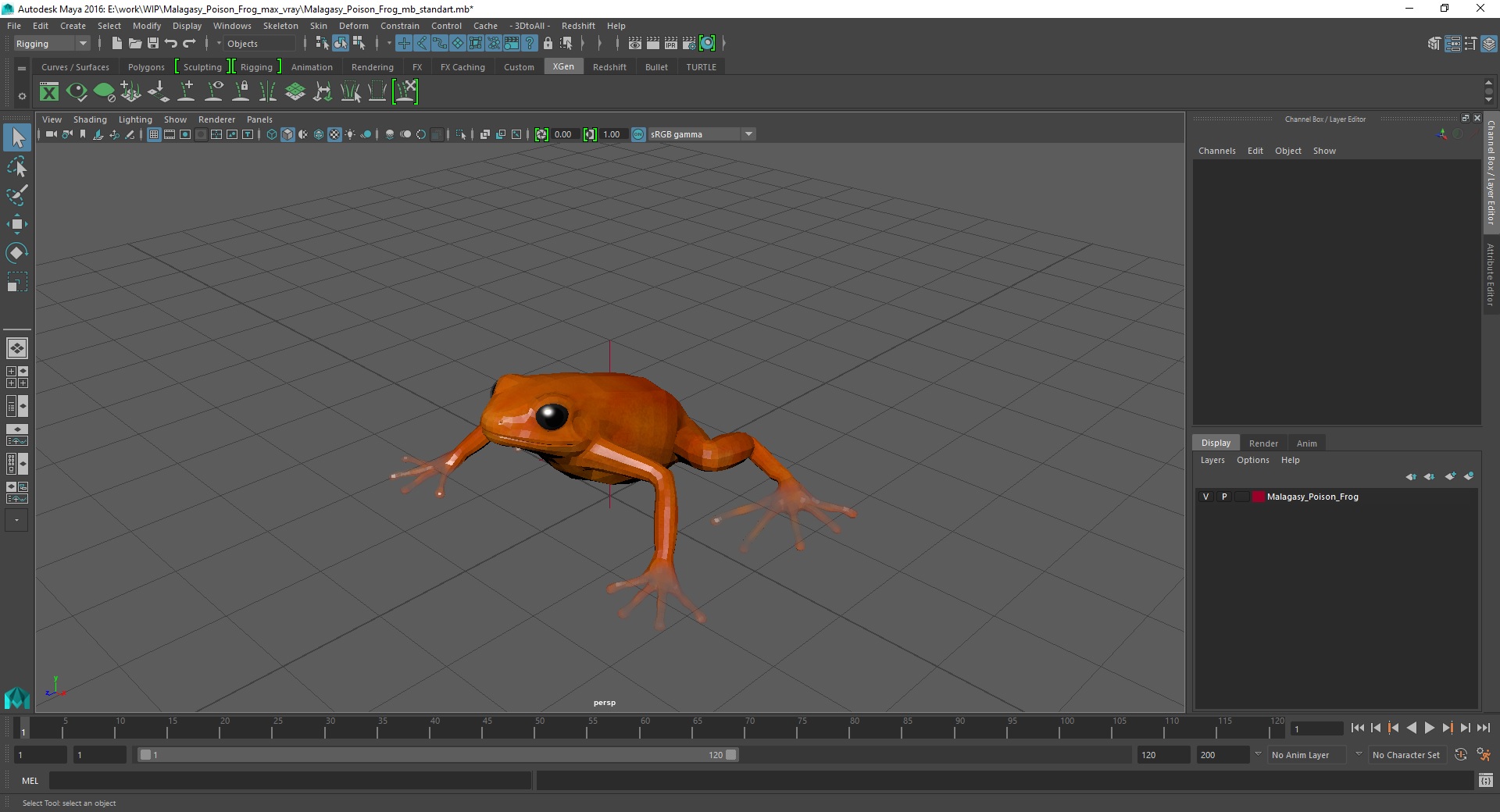This screenshot has height=812, width=1500.
Task: Activate the Scale tool
Action: click(x=16, y=281)
